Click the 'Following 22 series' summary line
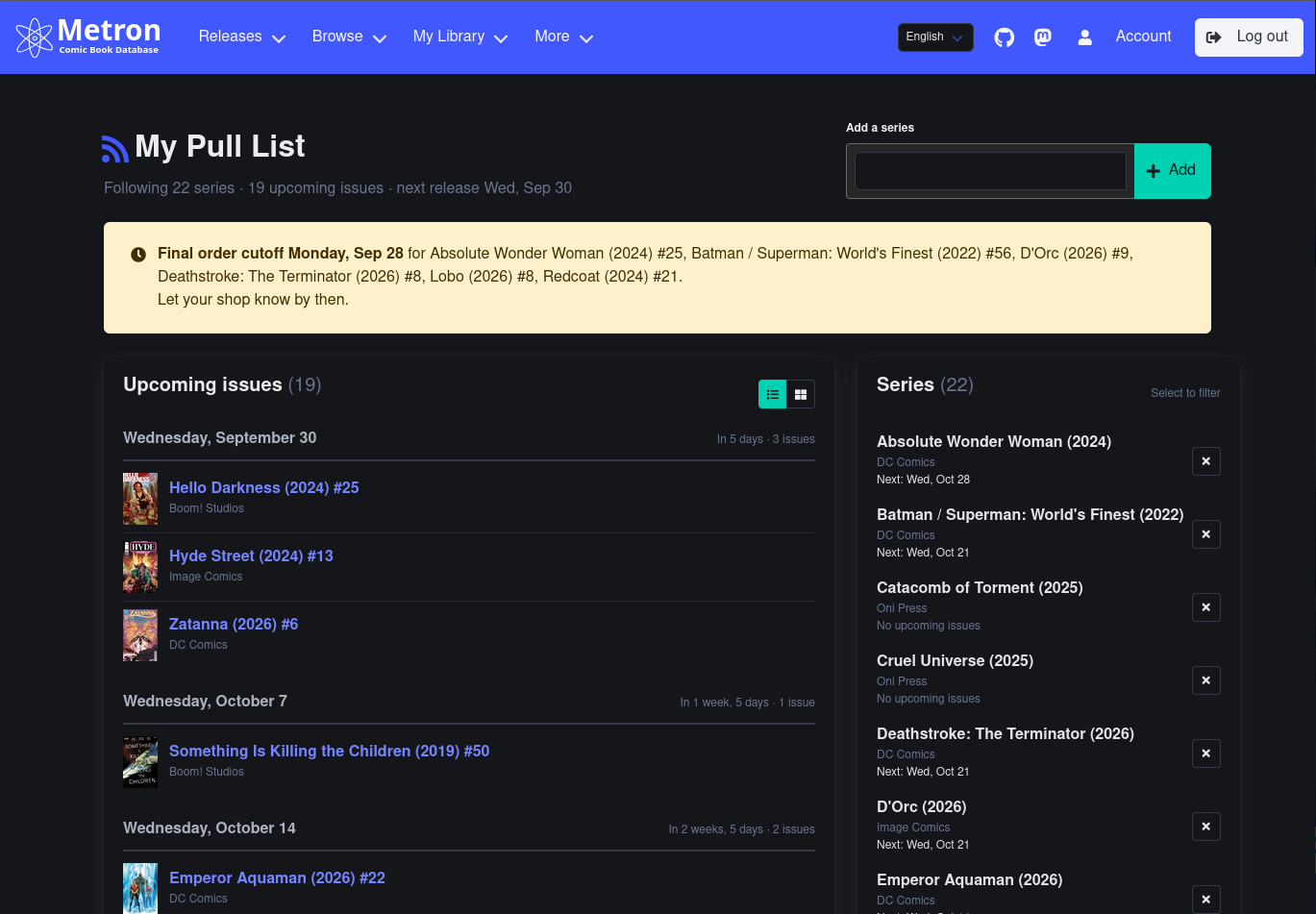This screenshot has height=914, width=1316. point(337,187)
